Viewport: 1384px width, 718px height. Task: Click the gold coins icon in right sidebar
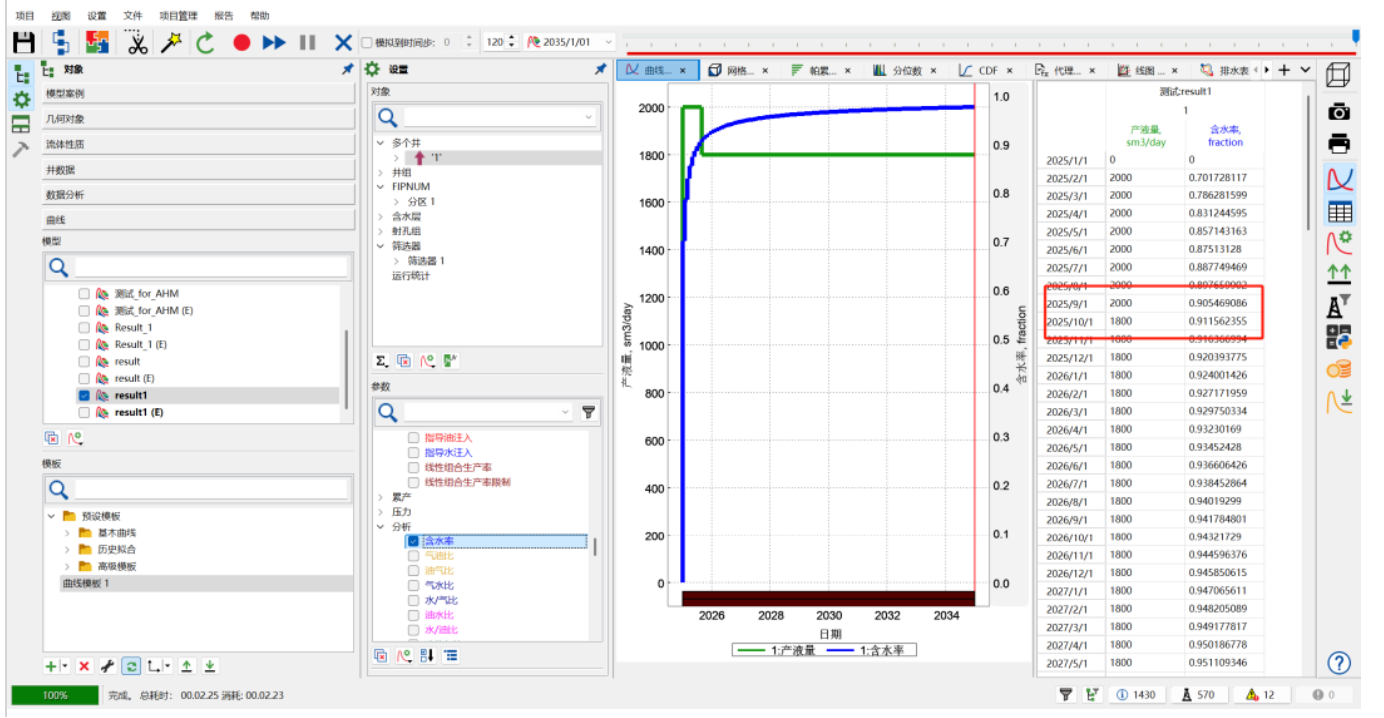(1339, 369)
